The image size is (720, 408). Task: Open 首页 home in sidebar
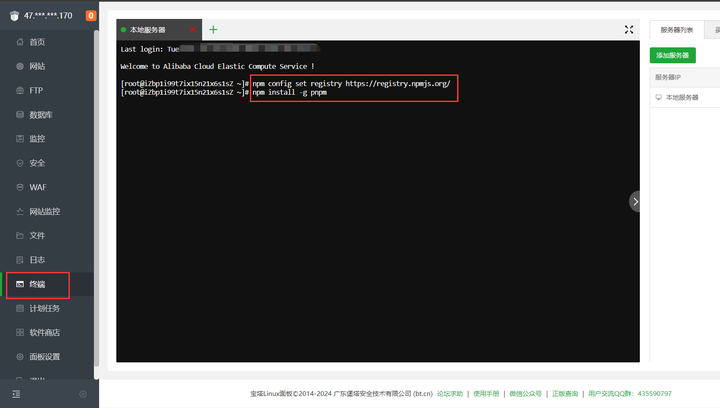37,42
